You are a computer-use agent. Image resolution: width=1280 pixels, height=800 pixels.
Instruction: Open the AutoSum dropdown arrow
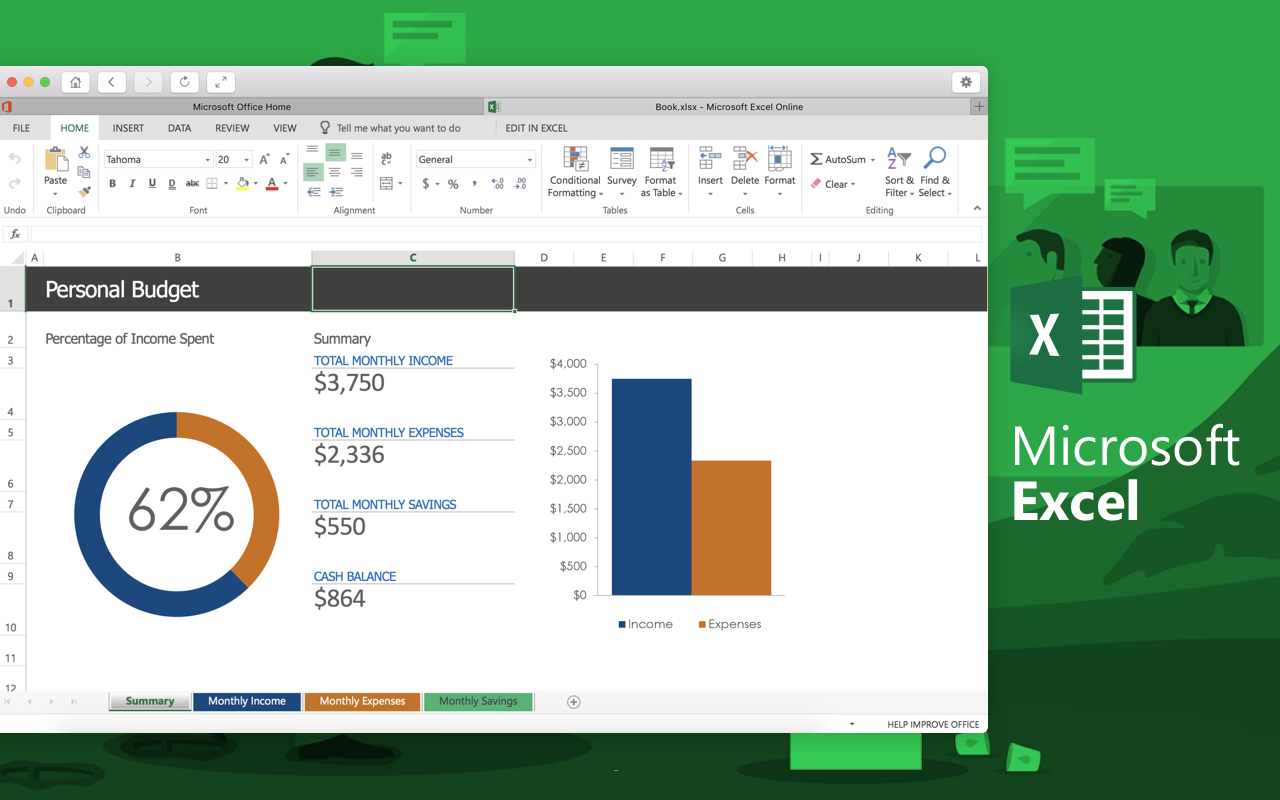[873, 160]
